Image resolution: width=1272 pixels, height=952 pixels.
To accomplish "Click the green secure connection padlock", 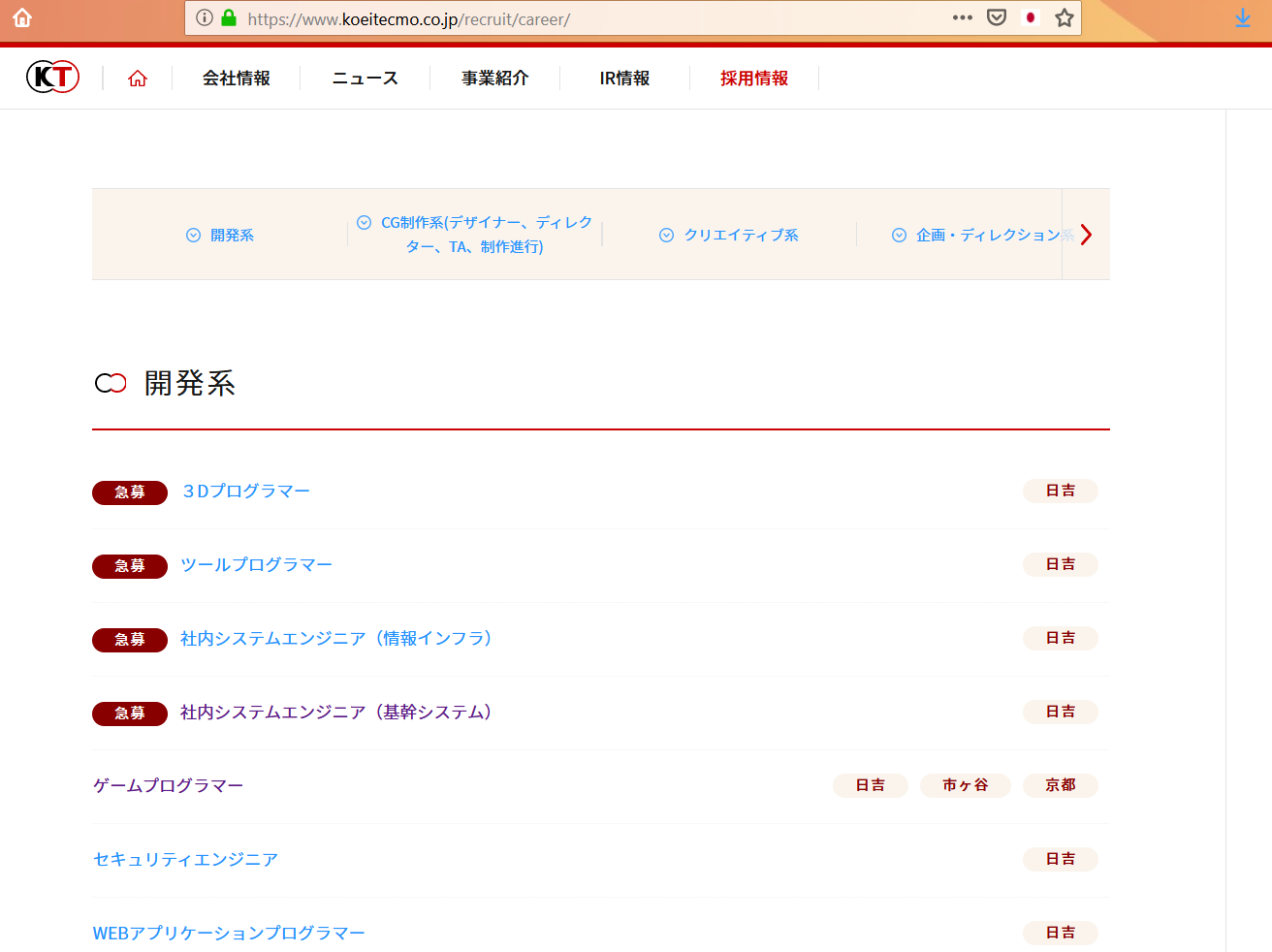I will click(229, 17).
